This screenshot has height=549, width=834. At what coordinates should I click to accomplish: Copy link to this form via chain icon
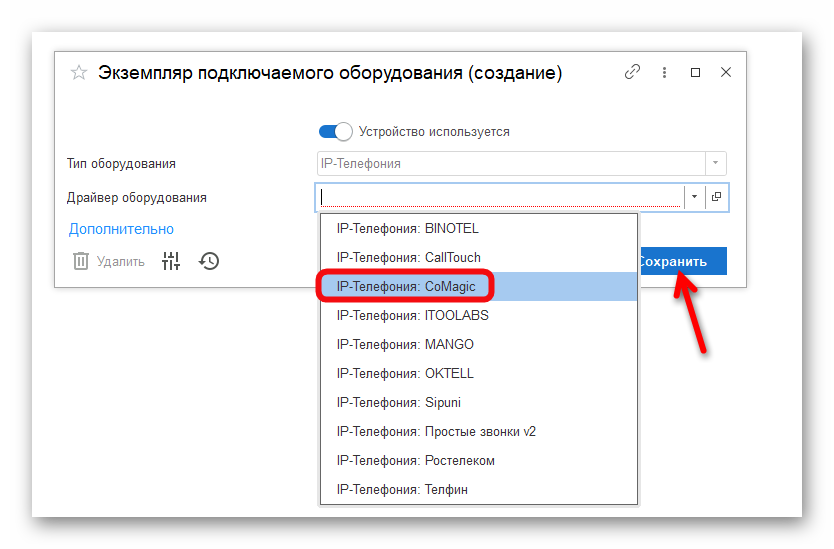(x=632, y=72)
